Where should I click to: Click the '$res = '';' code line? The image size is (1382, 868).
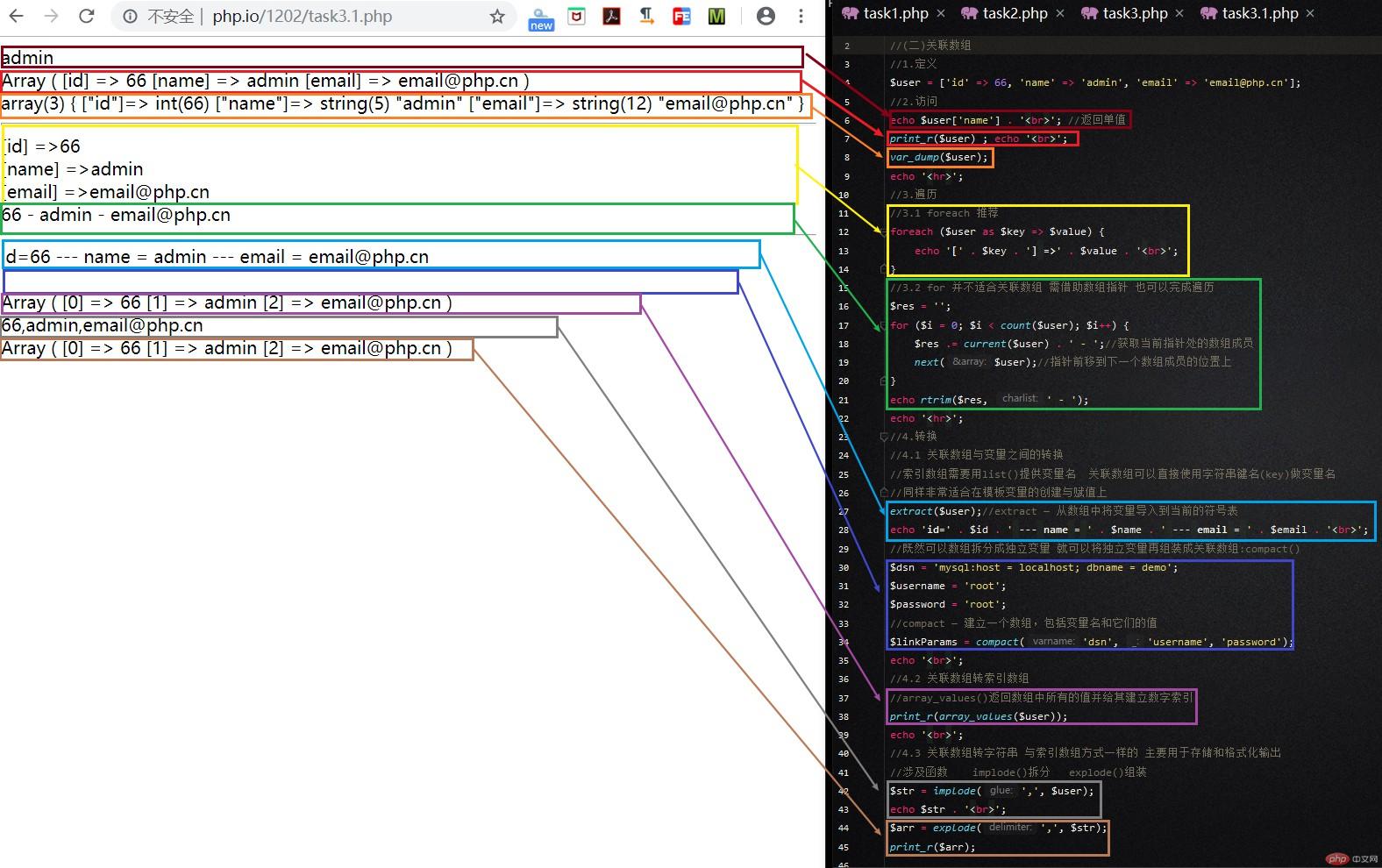coord(920,306)
